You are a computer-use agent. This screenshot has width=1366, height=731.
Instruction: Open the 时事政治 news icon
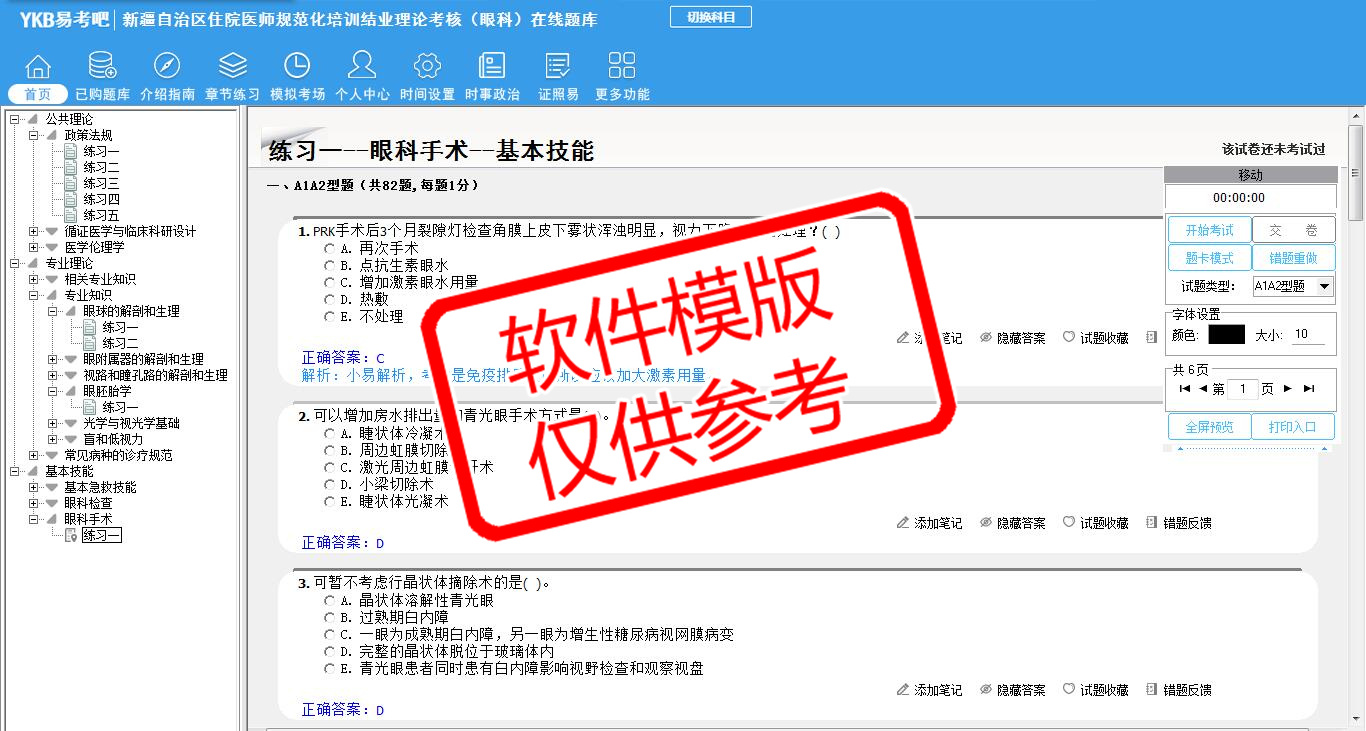point(492,66)
